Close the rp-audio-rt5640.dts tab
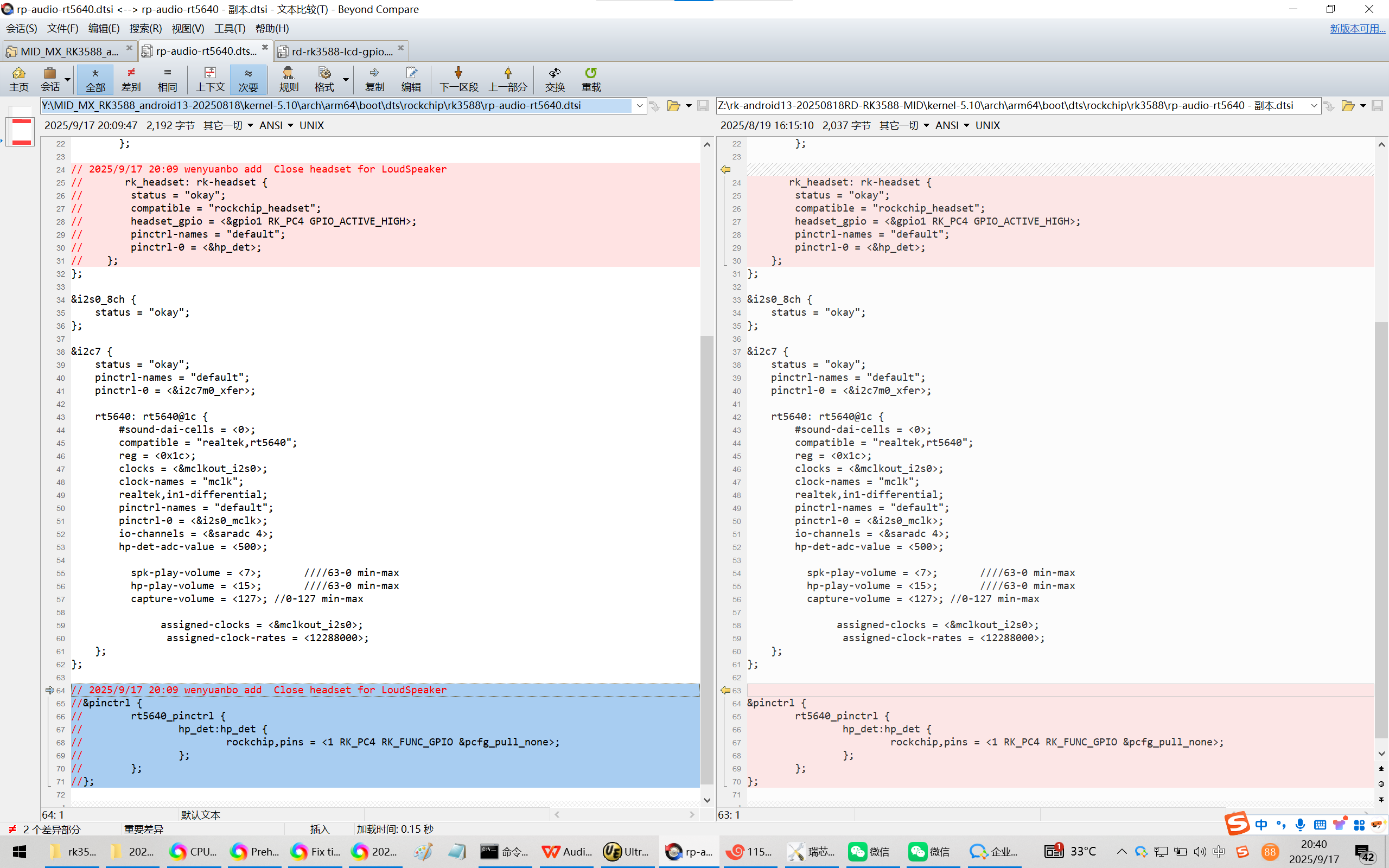Screen dimensions: 1389x868 (265, 48)
